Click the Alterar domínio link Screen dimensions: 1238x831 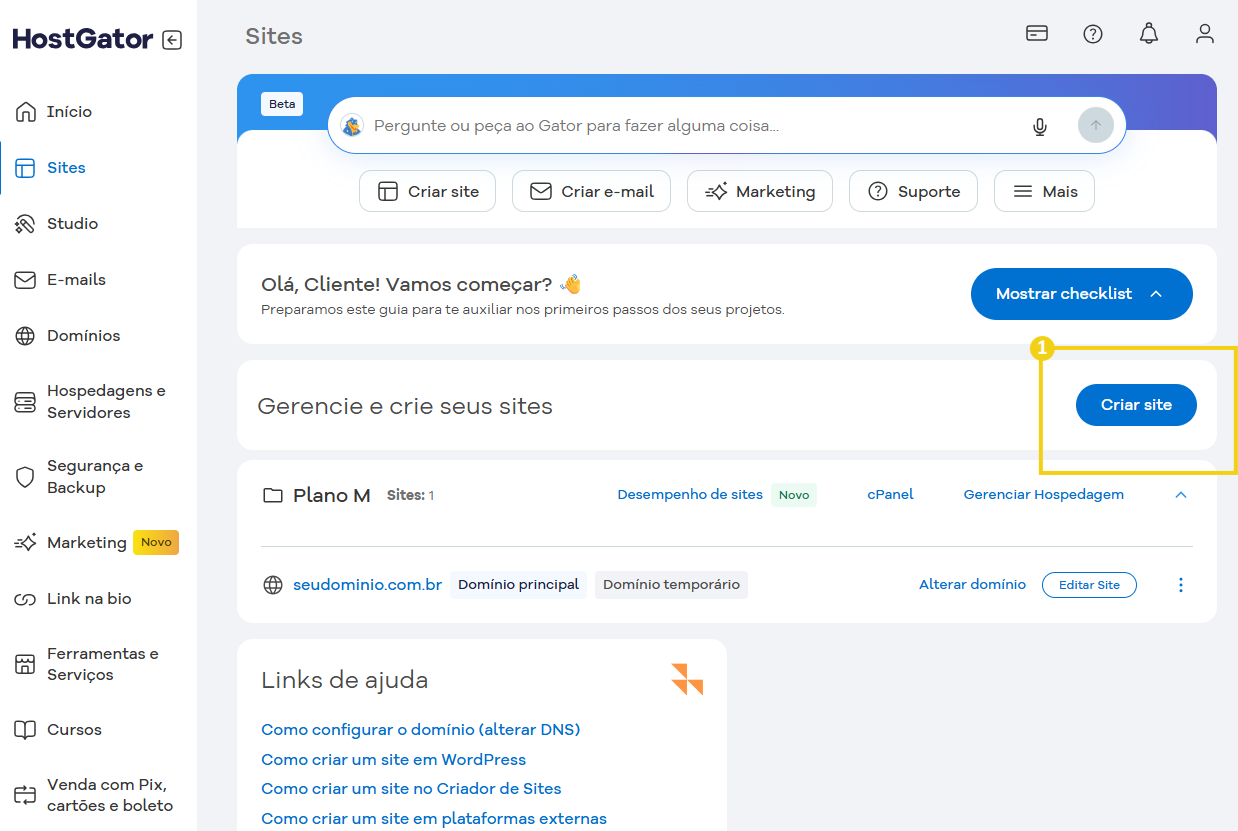click(972, 585)
